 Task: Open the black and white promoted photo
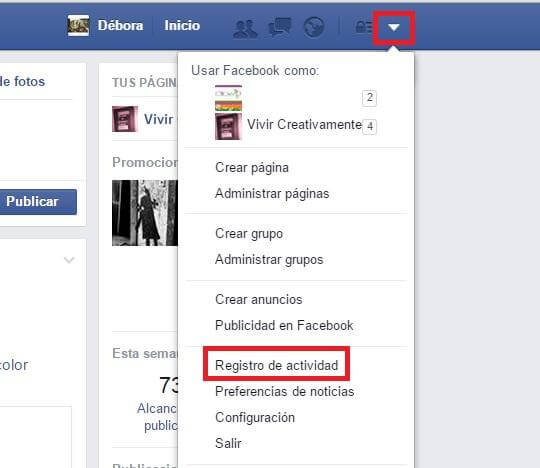click(145, 213)
